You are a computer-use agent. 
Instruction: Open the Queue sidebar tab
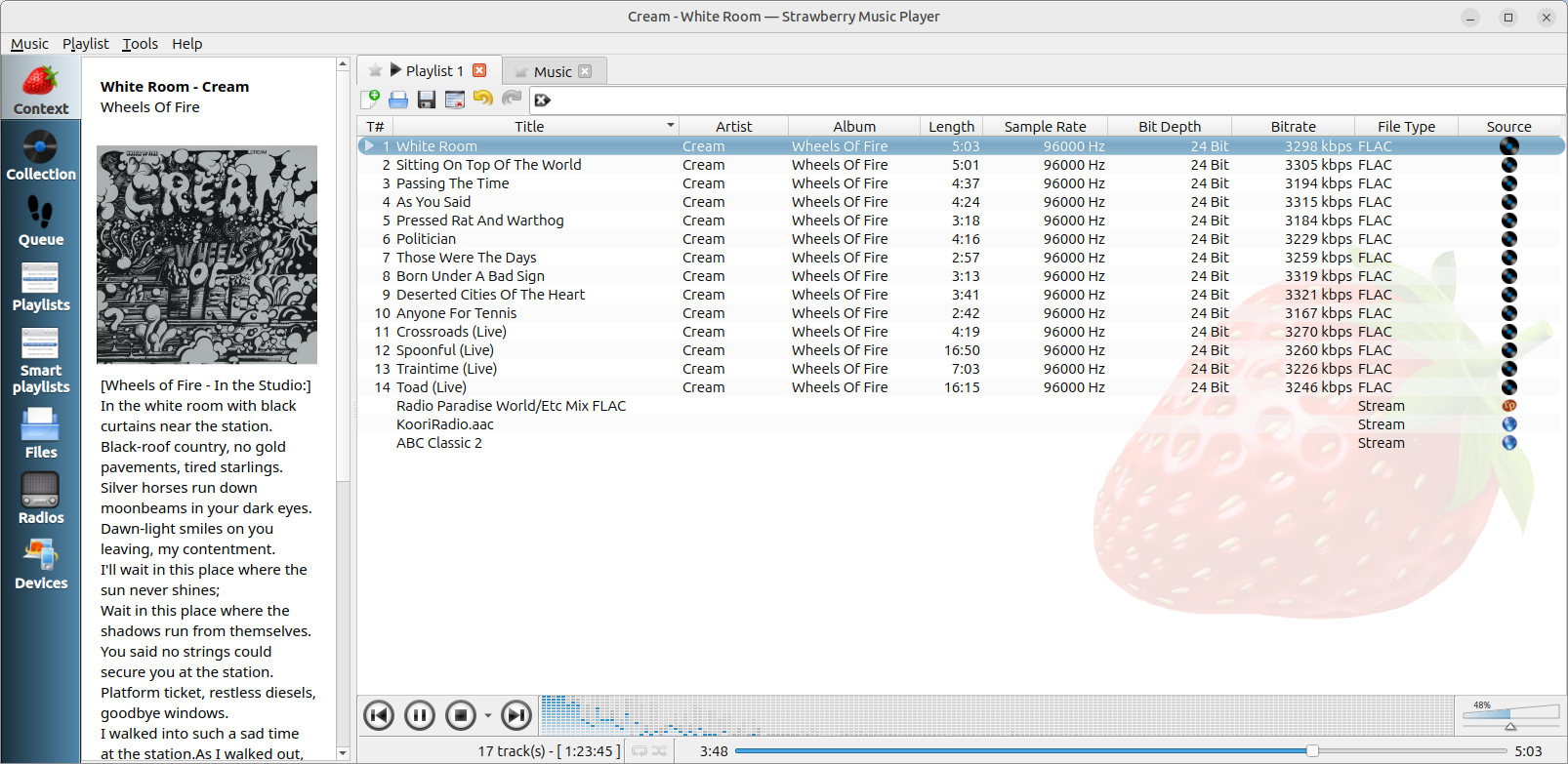click(40, 221)
